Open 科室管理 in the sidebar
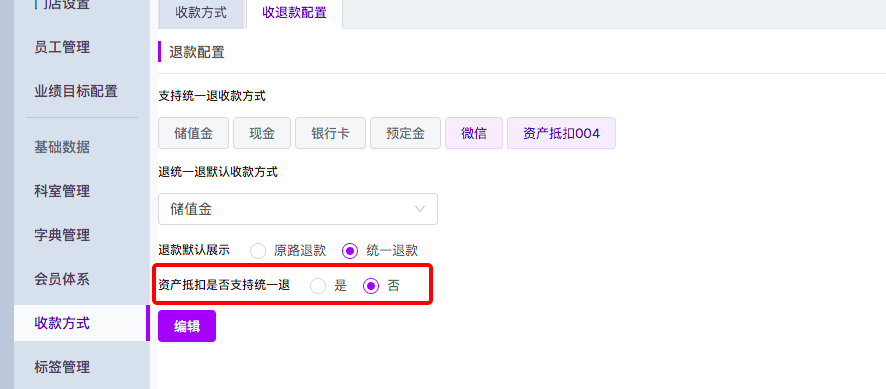 (x=62, y=191)
